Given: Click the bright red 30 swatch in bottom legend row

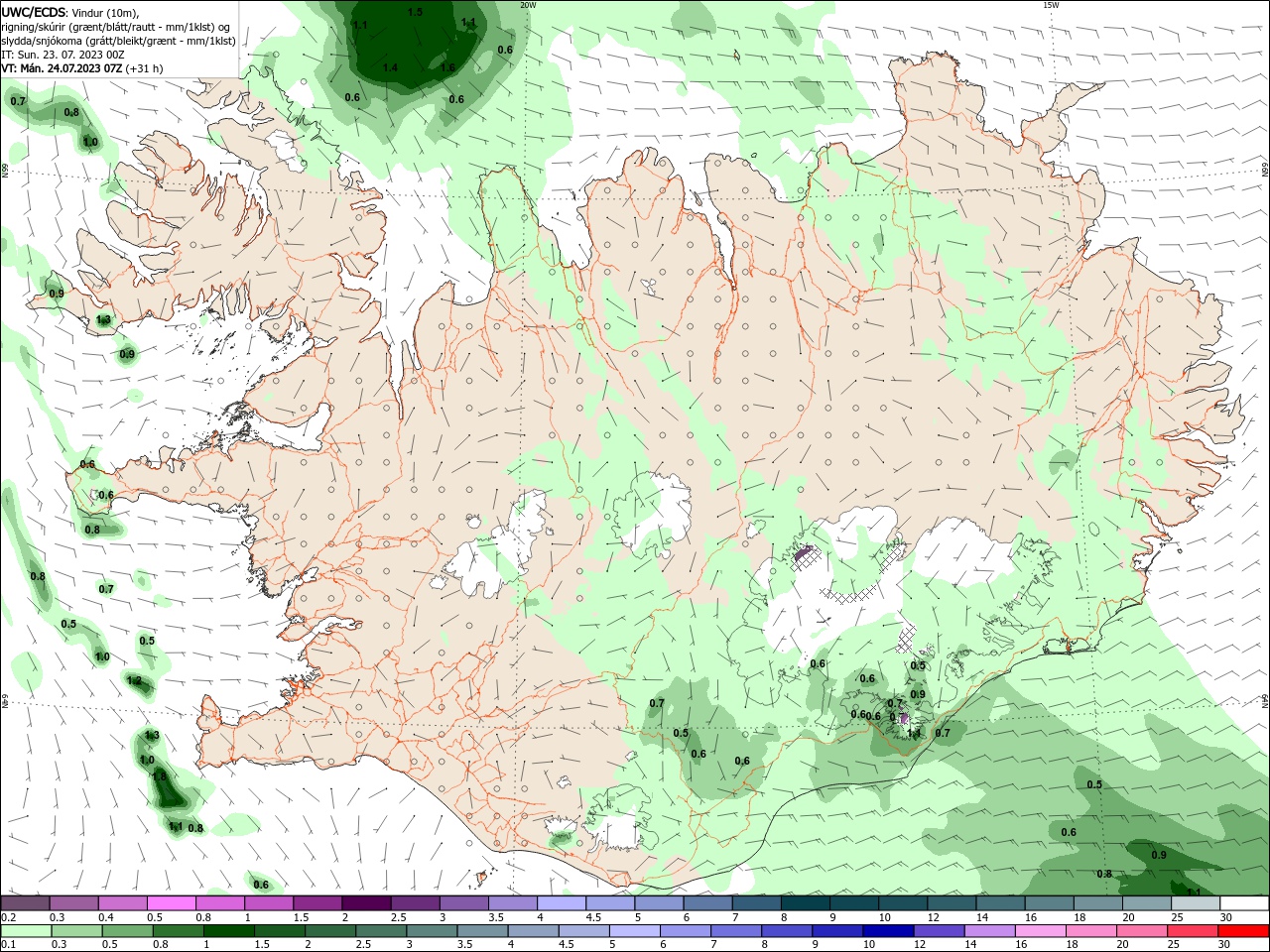Looking at the screenshot, I should point(1242,931).
